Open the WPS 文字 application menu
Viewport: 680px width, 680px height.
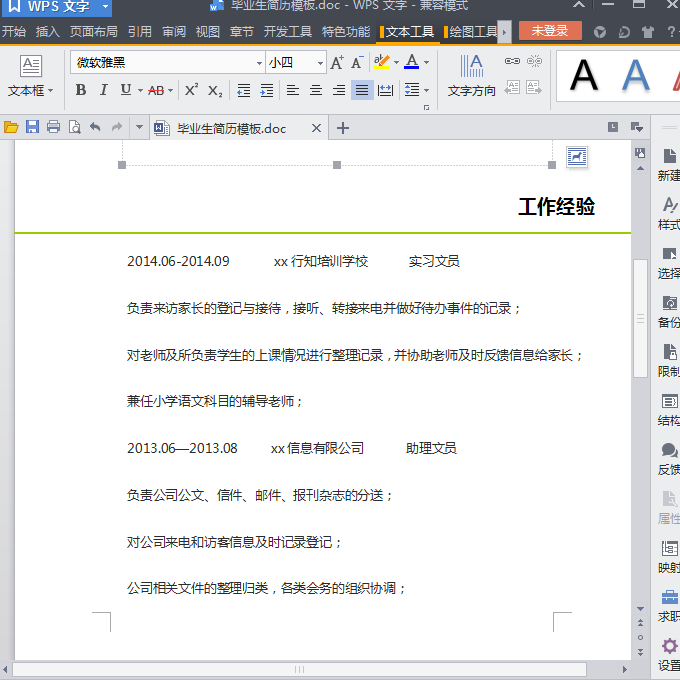tap(57, 7)
